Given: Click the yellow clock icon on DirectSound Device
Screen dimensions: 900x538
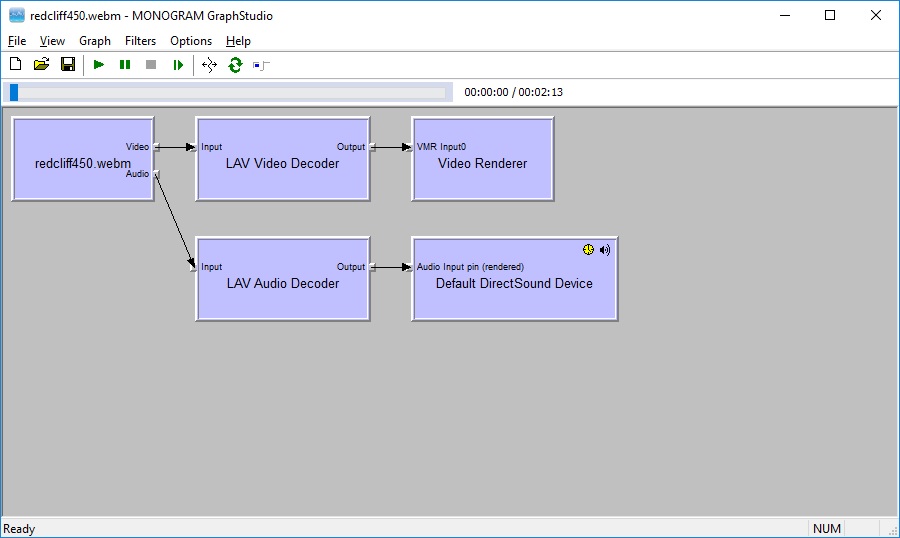Looking at the screenshot, I should 588,249.
